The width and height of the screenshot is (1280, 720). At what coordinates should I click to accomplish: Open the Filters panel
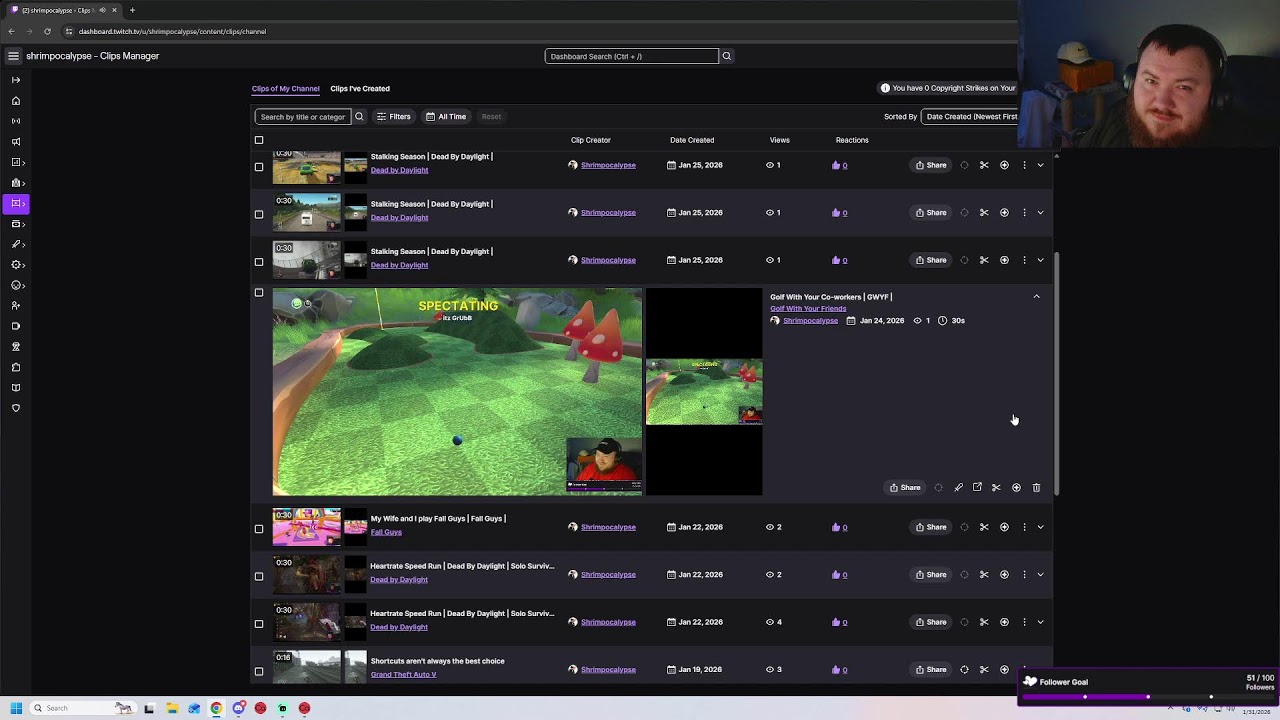click(x=394, y=117)
